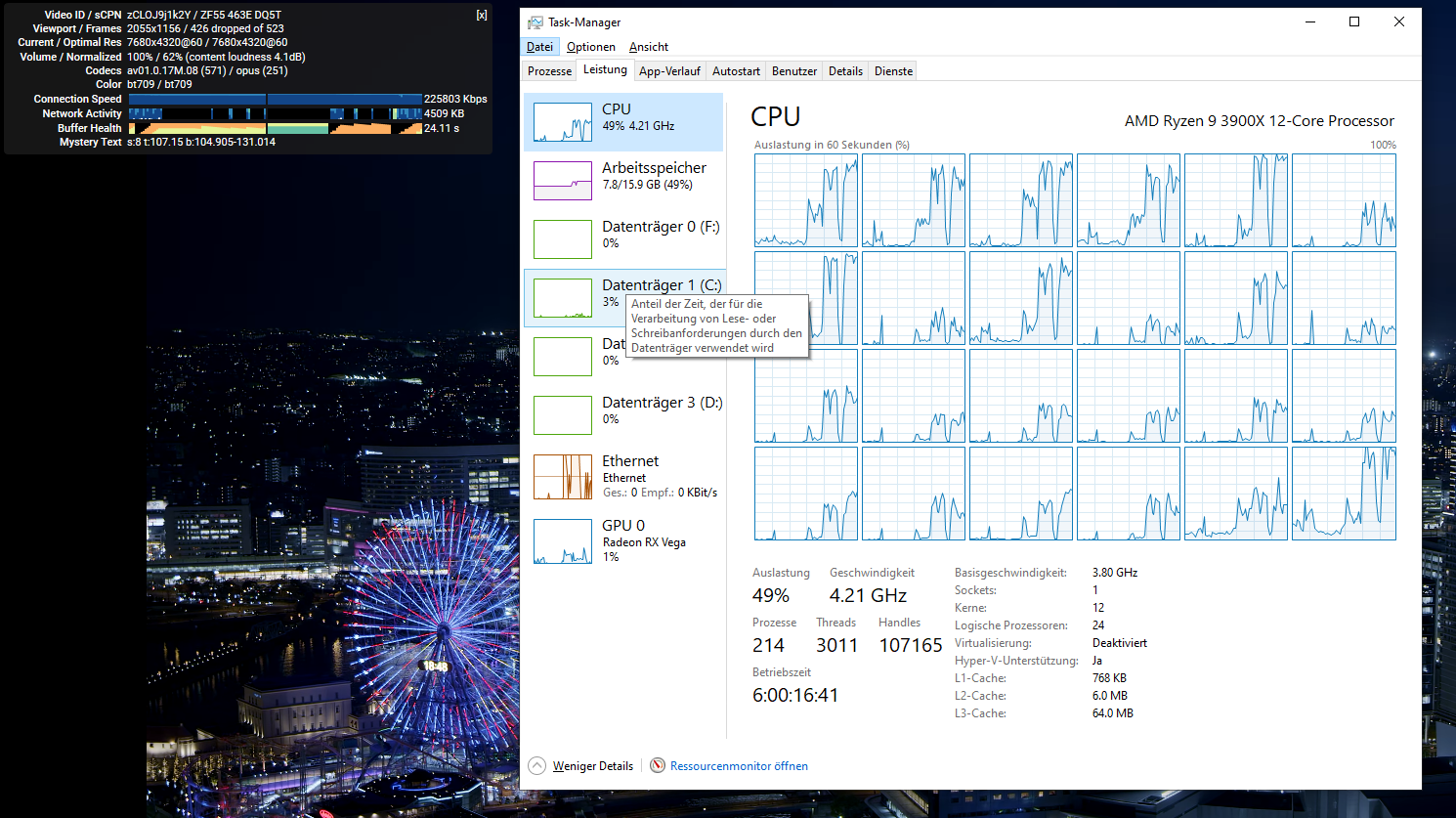Click the Prozesse count 214
This screenshot has width=1456, height=818.
coord(768,645)
